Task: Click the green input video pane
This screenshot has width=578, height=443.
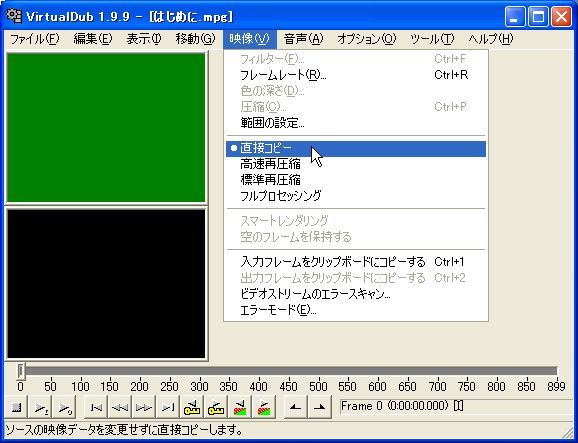Action: click(x=106, y=128)
